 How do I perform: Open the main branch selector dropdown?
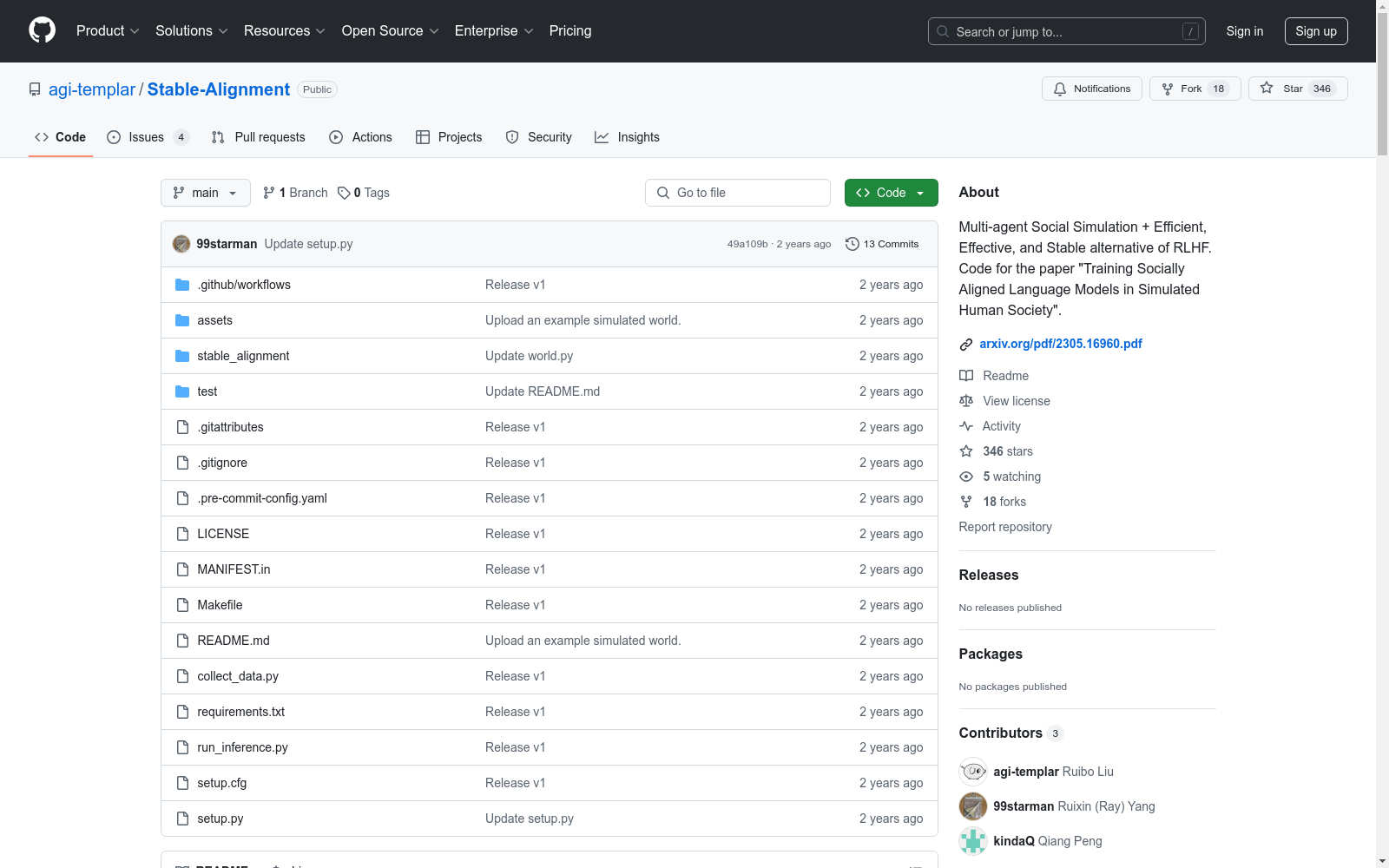206,193
